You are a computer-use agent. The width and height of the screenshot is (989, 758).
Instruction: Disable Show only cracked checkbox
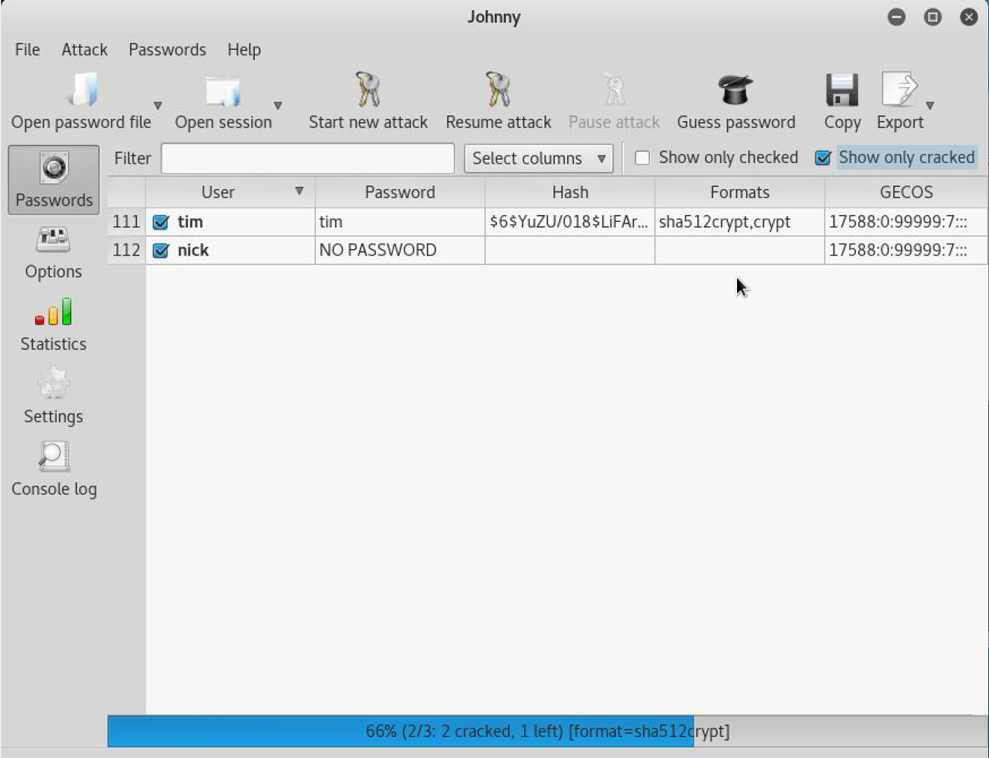pyautogui.click(x=822, y=158)
